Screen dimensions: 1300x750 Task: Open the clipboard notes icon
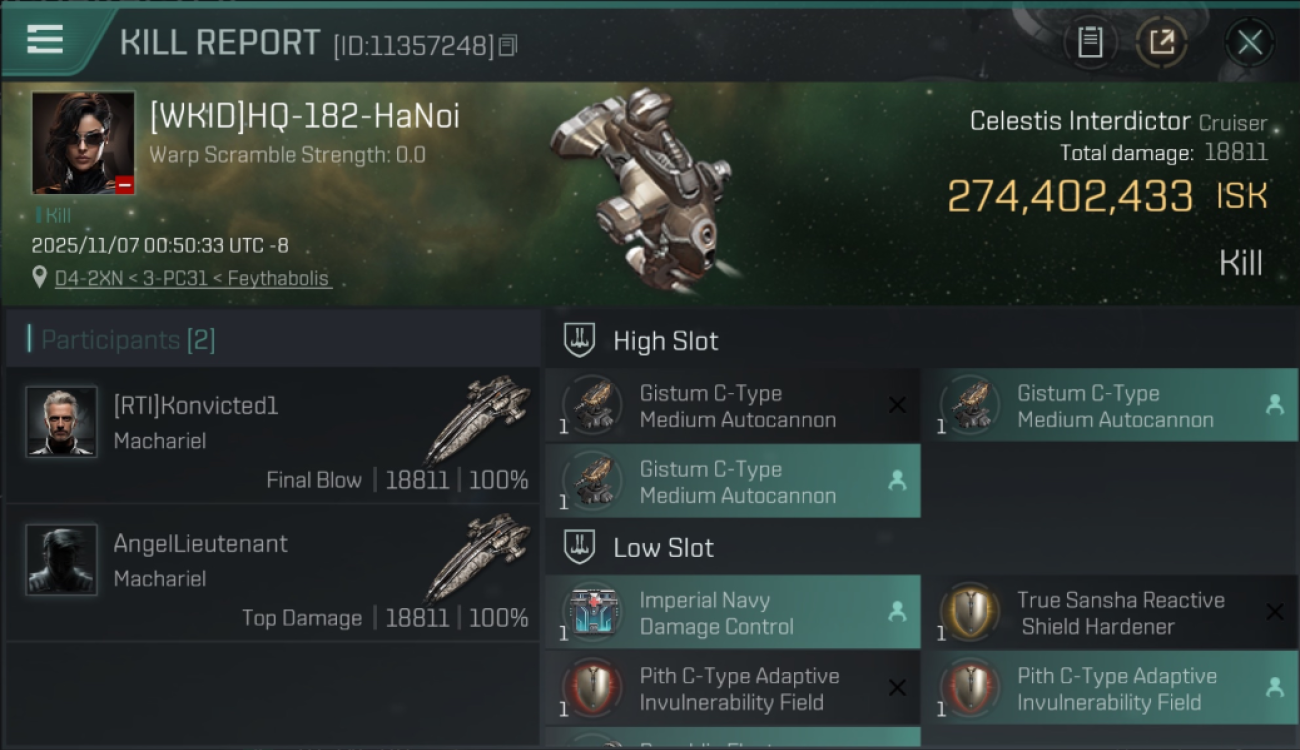coord(1089,42)
